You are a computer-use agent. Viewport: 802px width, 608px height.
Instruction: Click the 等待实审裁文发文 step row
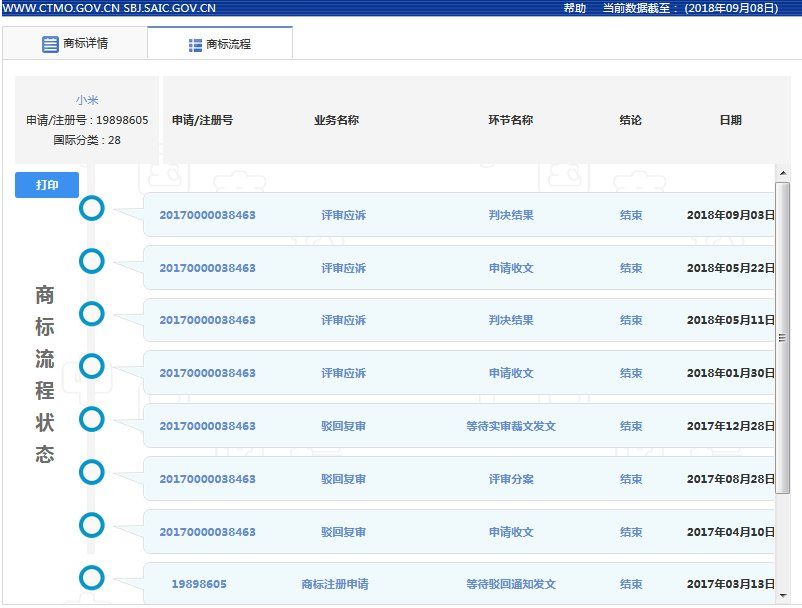click(511, 426)
